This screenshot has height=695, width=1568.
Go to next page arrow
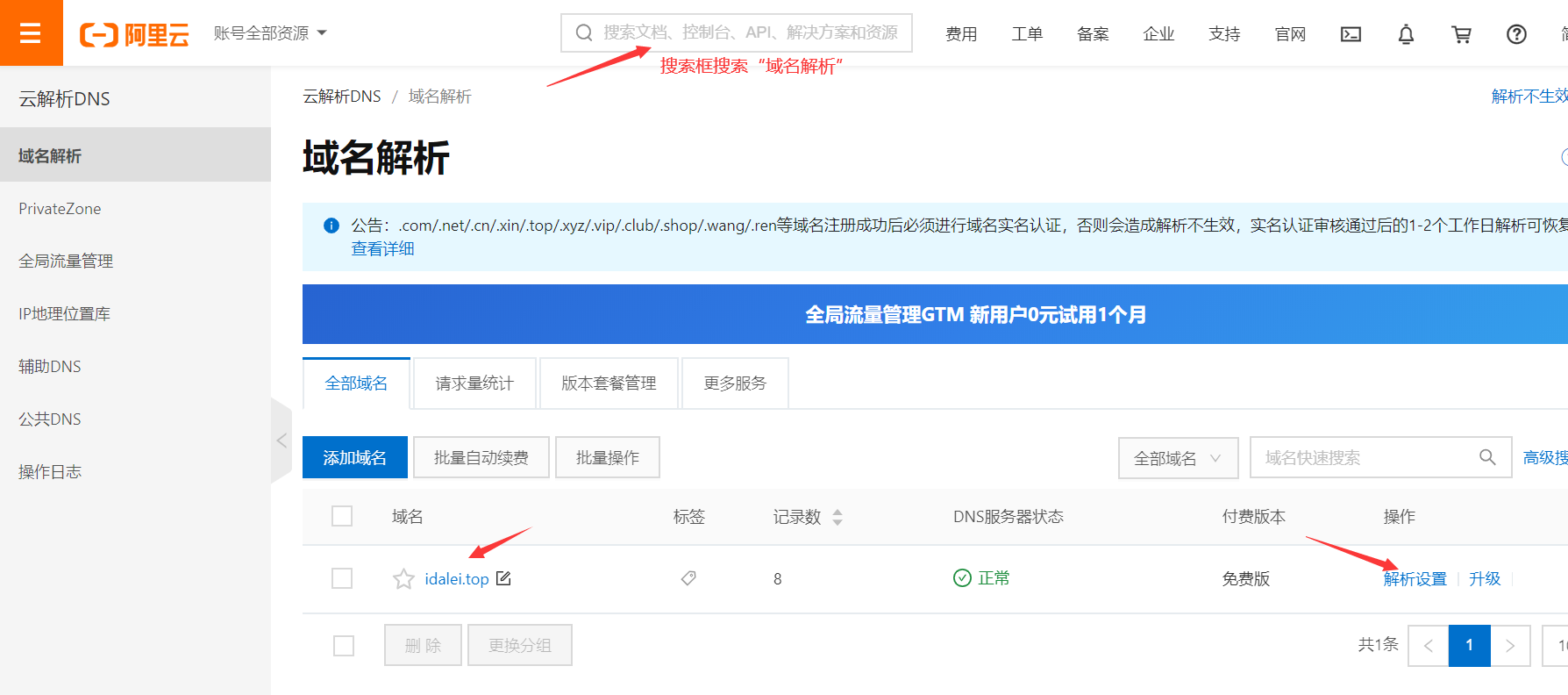(x=1510, y=646)
